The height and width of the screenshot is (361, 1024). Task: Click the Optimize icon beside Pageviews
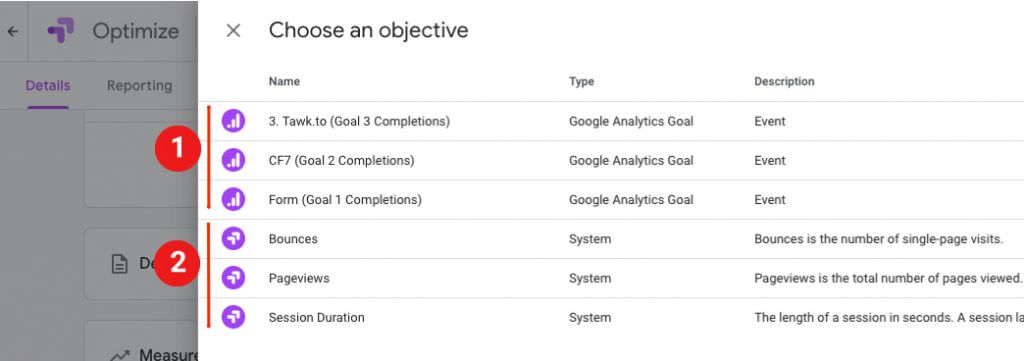point(233,278)
